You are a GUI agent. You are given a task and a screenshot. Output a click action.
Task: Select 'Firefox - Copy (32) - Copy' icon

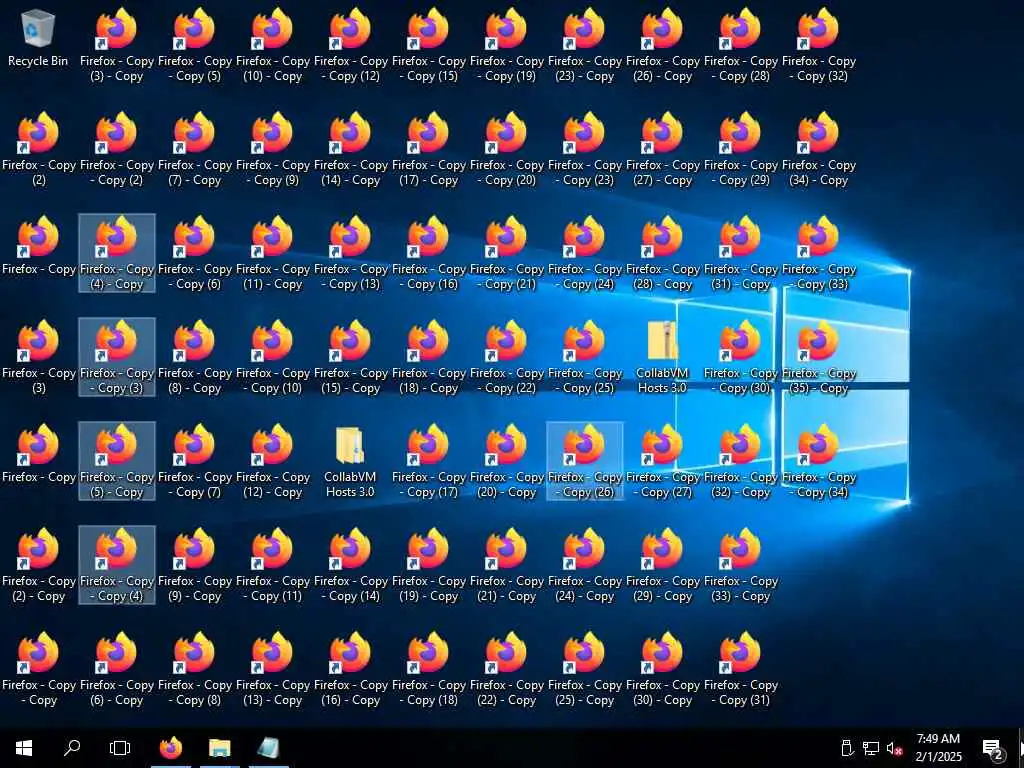click(741, 461)
